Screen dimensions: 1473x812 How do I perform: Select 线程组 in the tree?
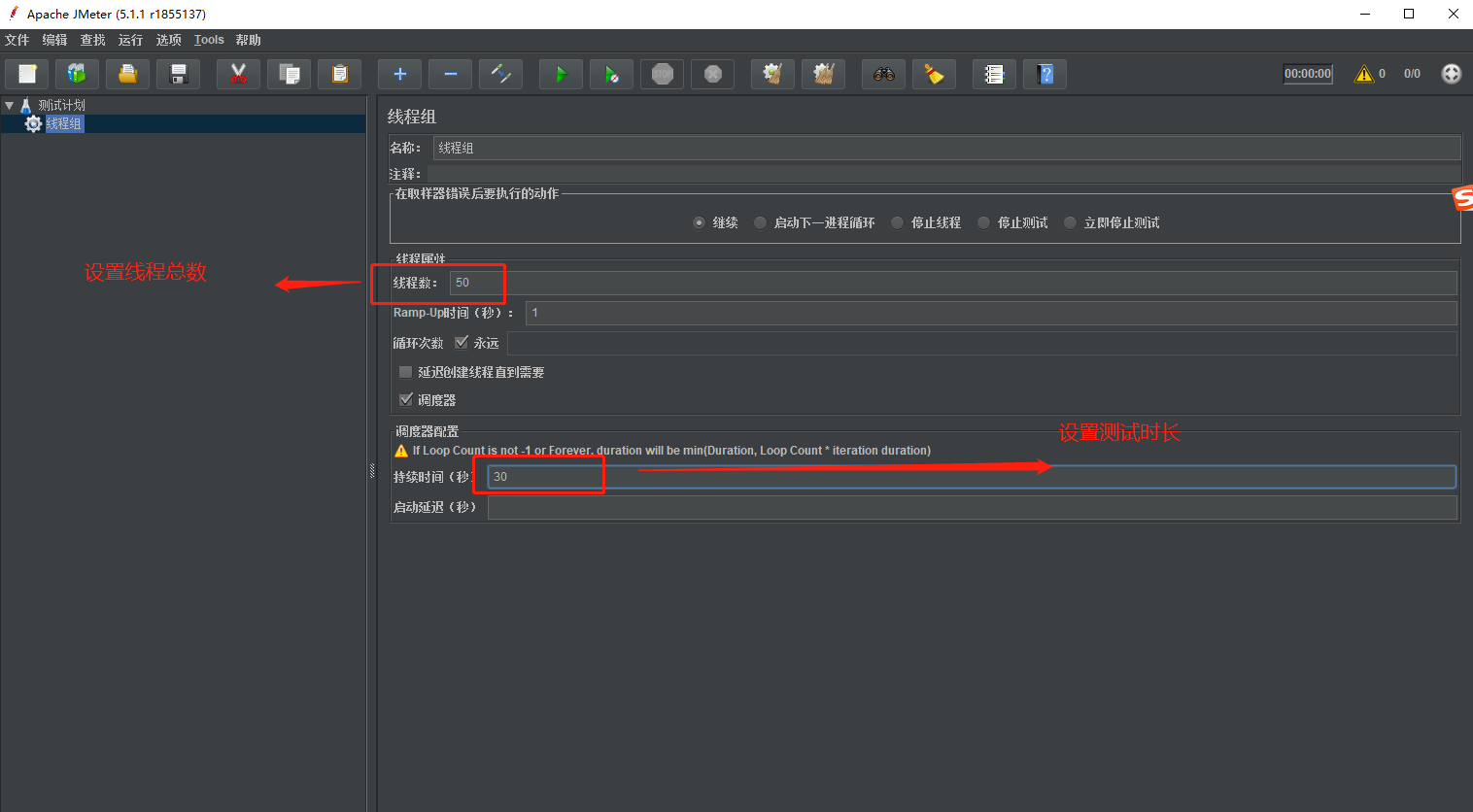[64, 123]
